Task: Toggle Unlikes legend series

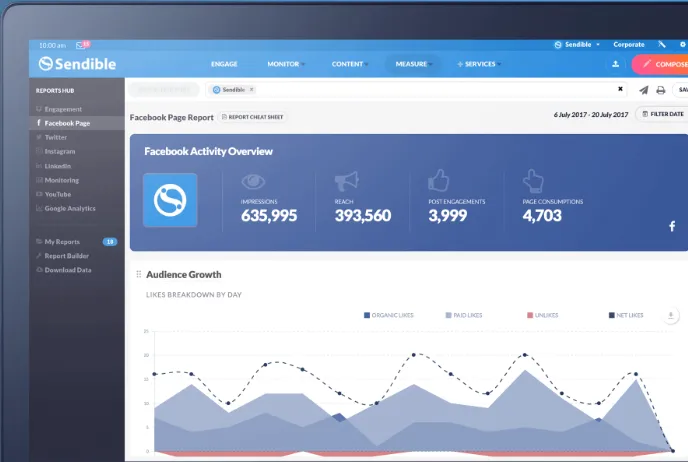Action: 543,315
